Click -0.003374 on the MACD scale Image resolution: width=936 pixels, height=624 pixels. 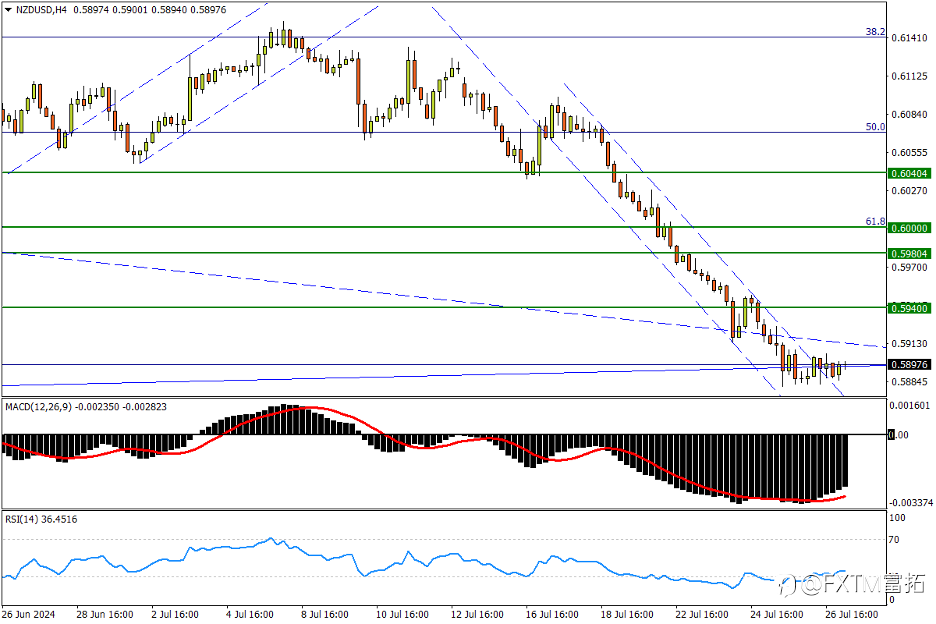[x=910, y=503]
